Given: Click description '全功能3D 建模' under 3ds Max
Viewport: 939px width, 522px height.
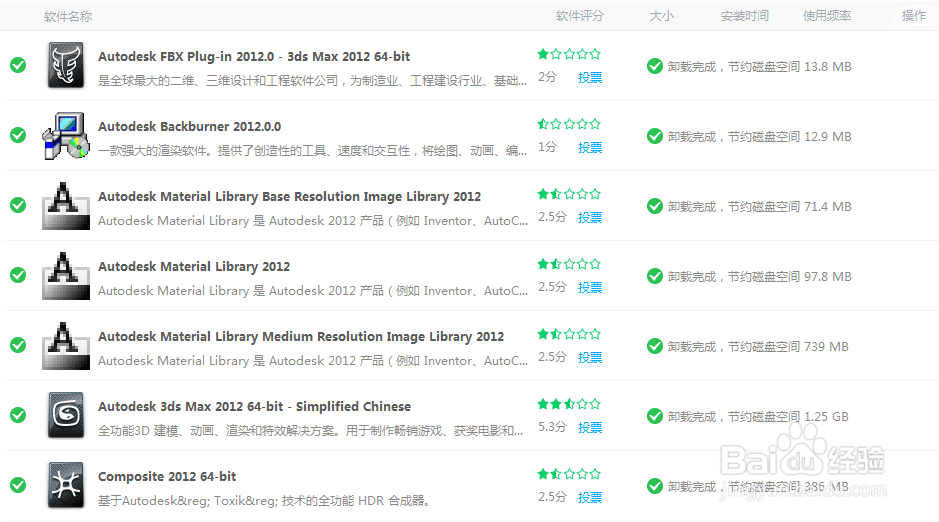Looking at the screenshot, I should (x=311, y=430).
